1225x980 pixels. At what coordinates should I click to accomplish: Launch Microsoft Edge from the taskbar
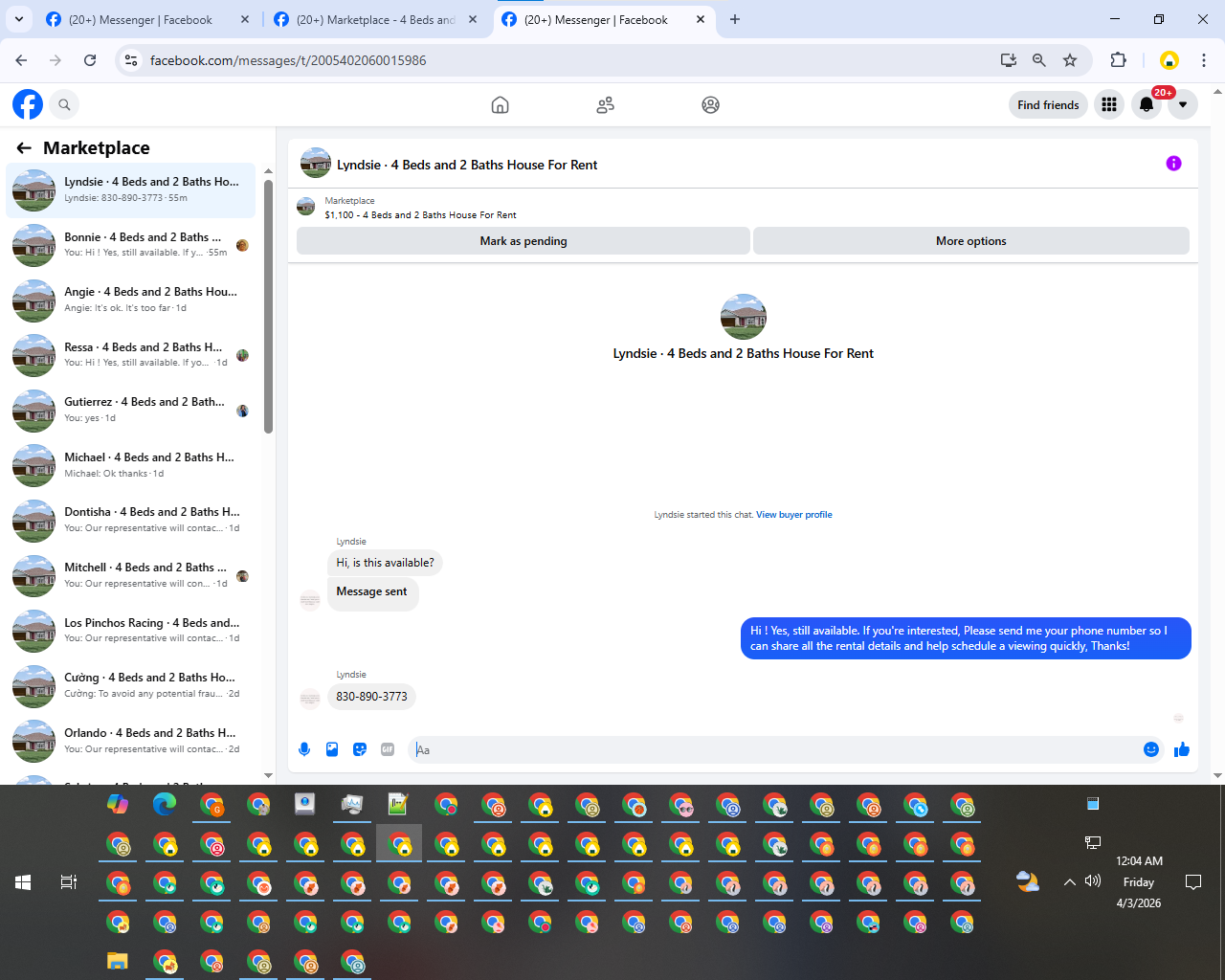coord(165,805)
